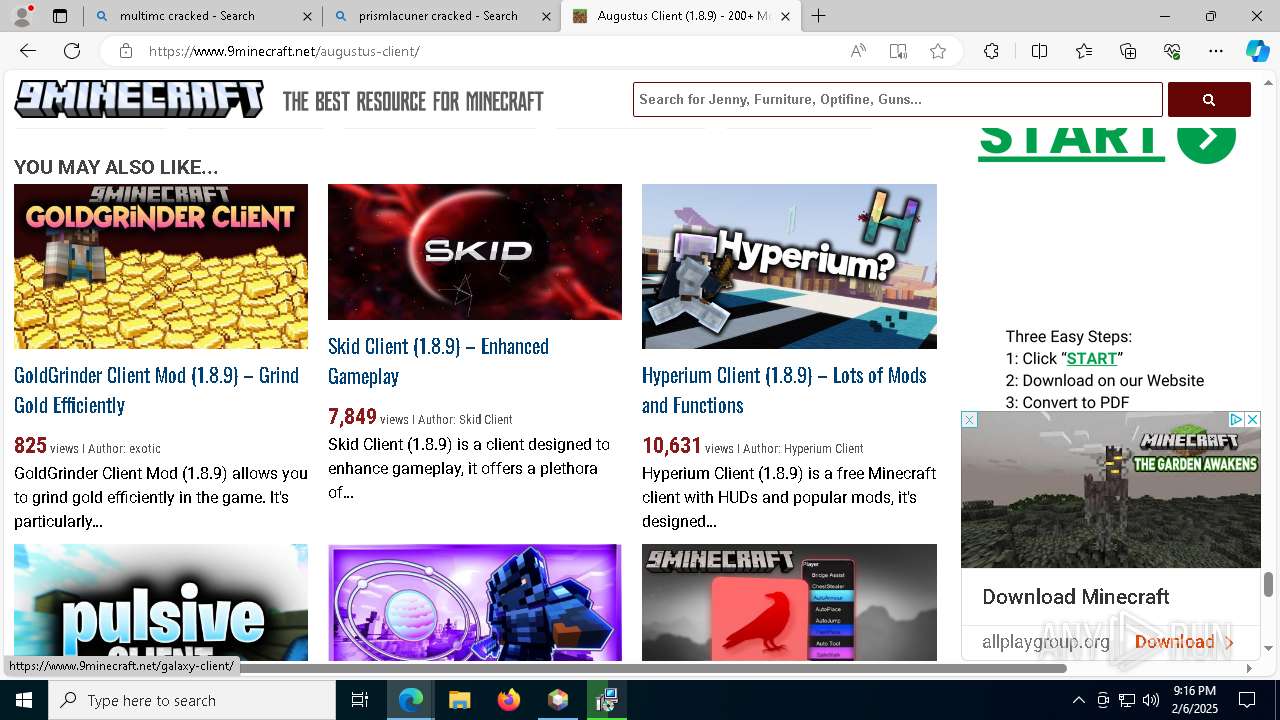Open Windows Start menu
This screenshot has height=720, width=1280.
click(x=24, y=700)
